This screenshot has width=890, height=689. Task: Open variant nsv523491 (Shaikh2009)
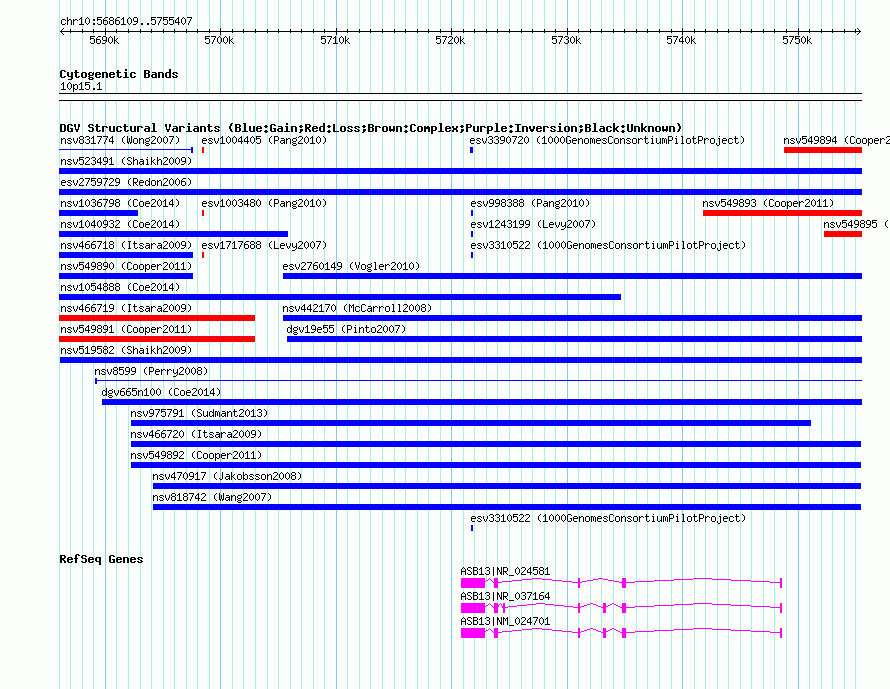point(126,161)
